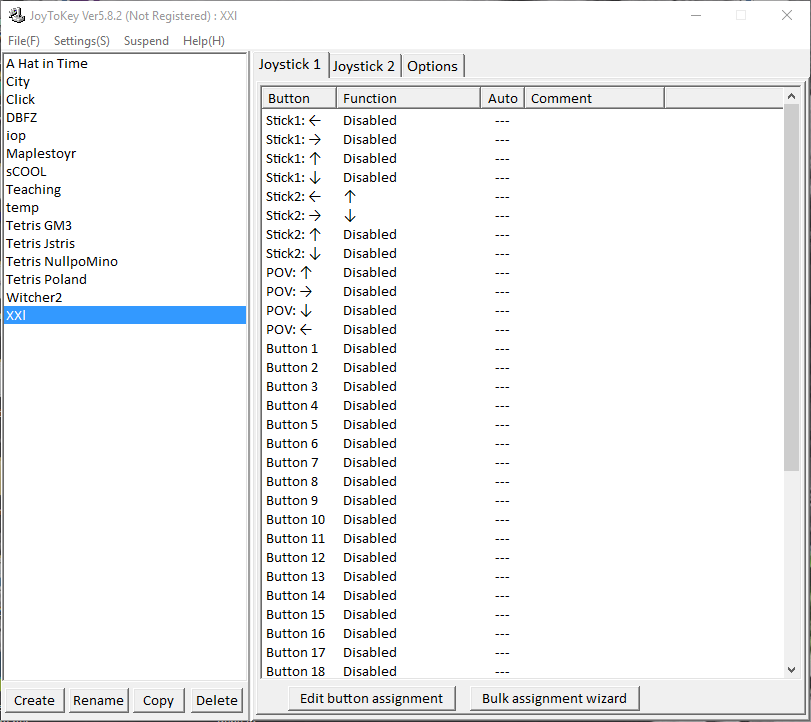Screen dimensions: 811x722
Task: Select the Stick2 right arrow row
Action: [x=522, y=216]
